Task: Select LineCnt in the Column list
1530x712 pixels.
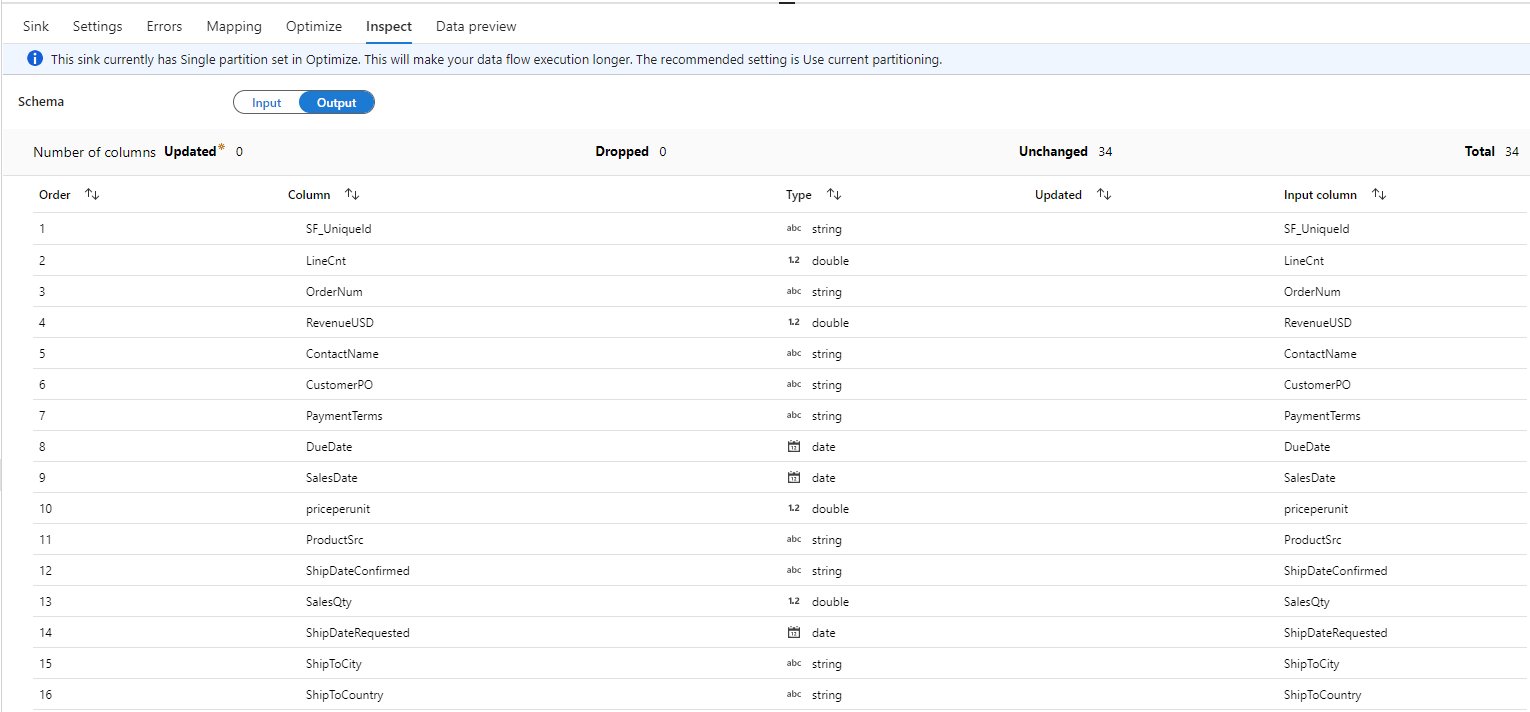Action: (x=326, y=260)
